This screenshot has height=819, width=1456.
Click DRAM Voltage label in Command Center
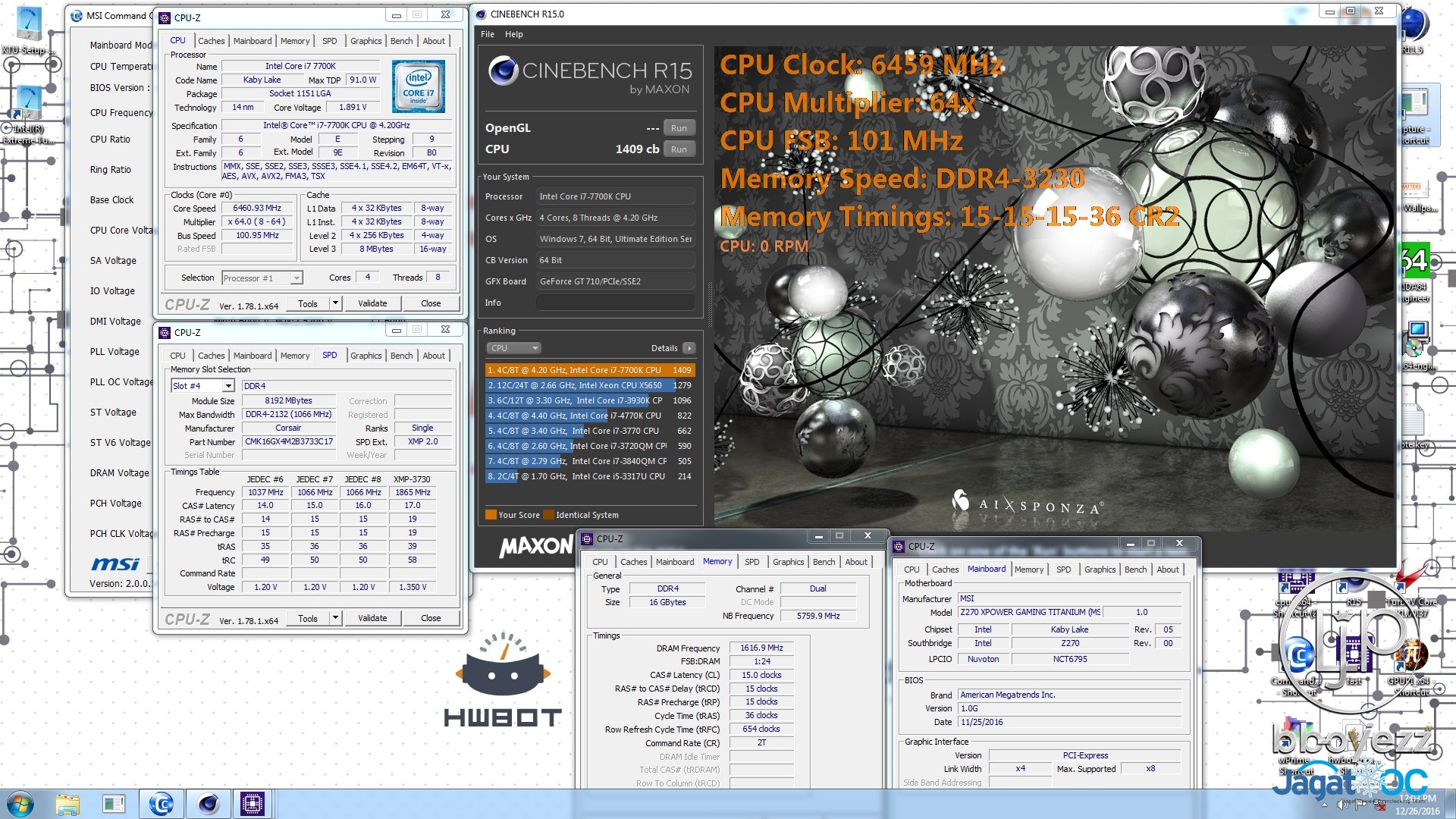click(x=120, y=472)
